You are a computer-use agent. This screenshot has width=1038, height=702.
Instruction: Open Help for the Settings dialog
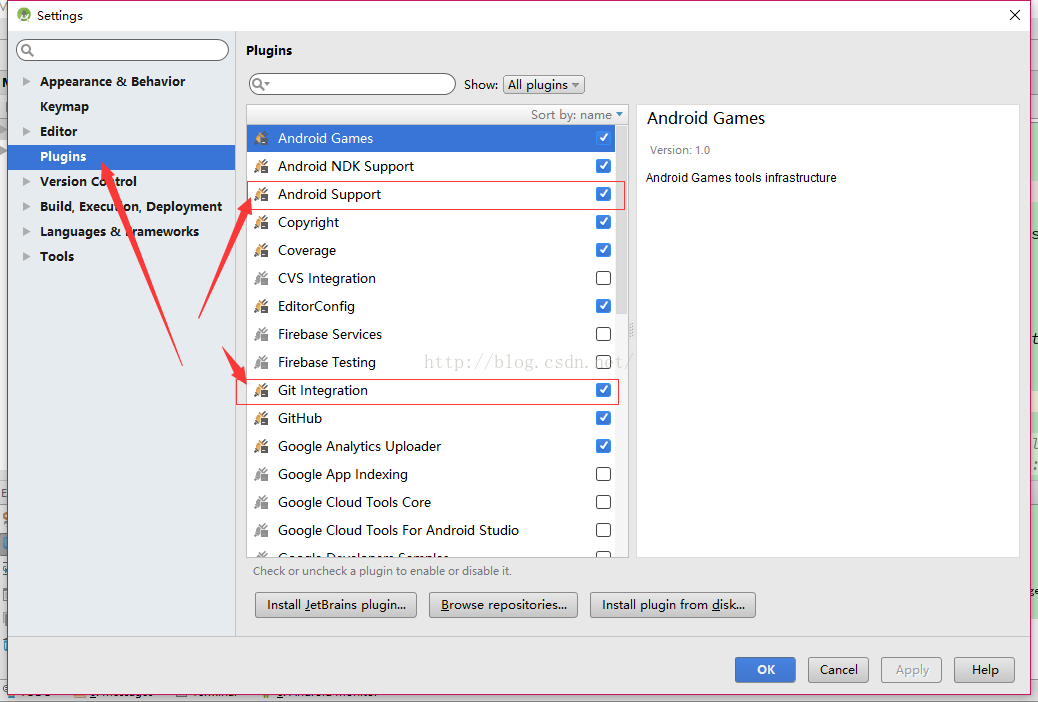click(984, 670)
